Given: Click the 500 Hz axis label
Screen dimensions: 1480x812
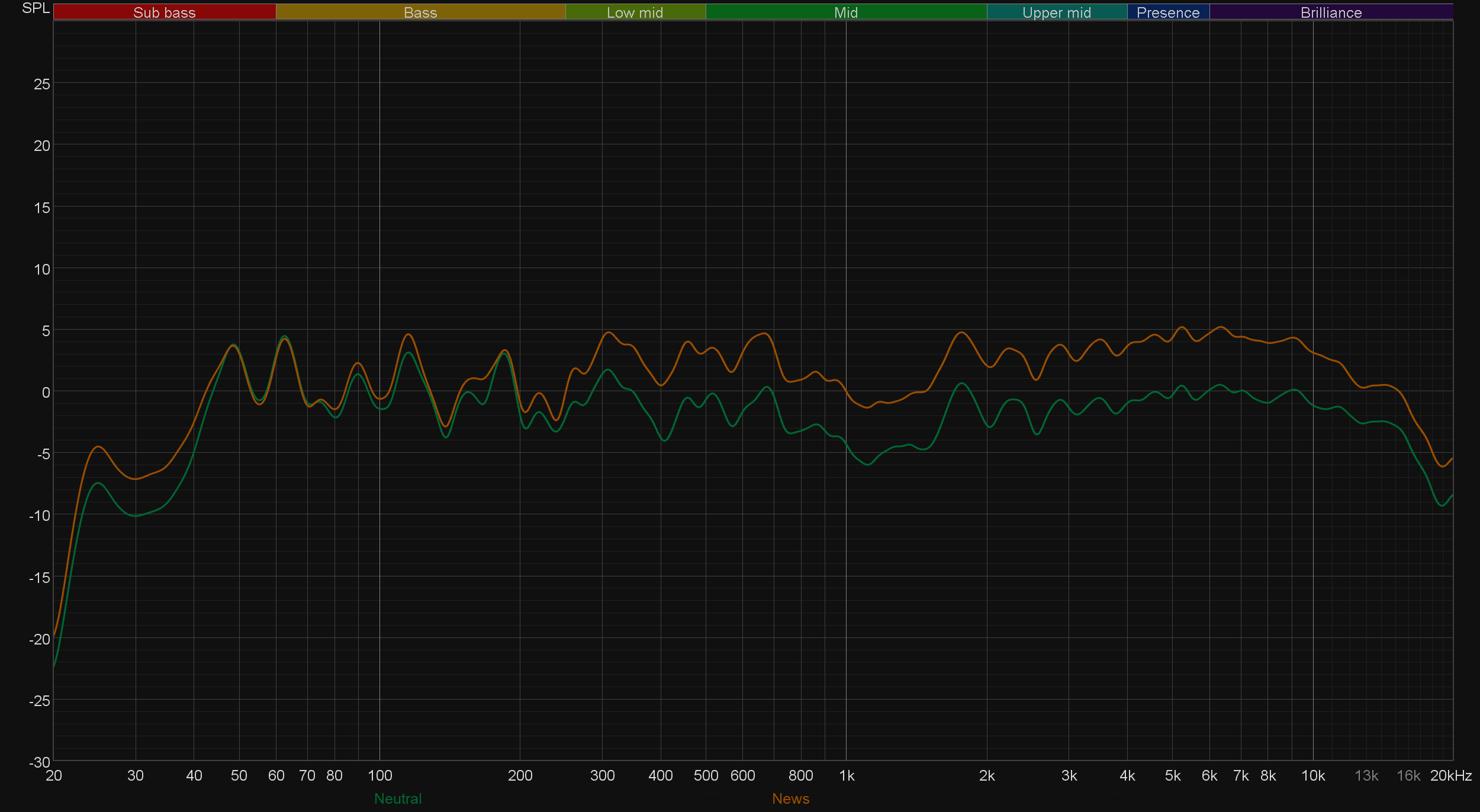Looking at the screenshot, I should (x=706, y=775).
